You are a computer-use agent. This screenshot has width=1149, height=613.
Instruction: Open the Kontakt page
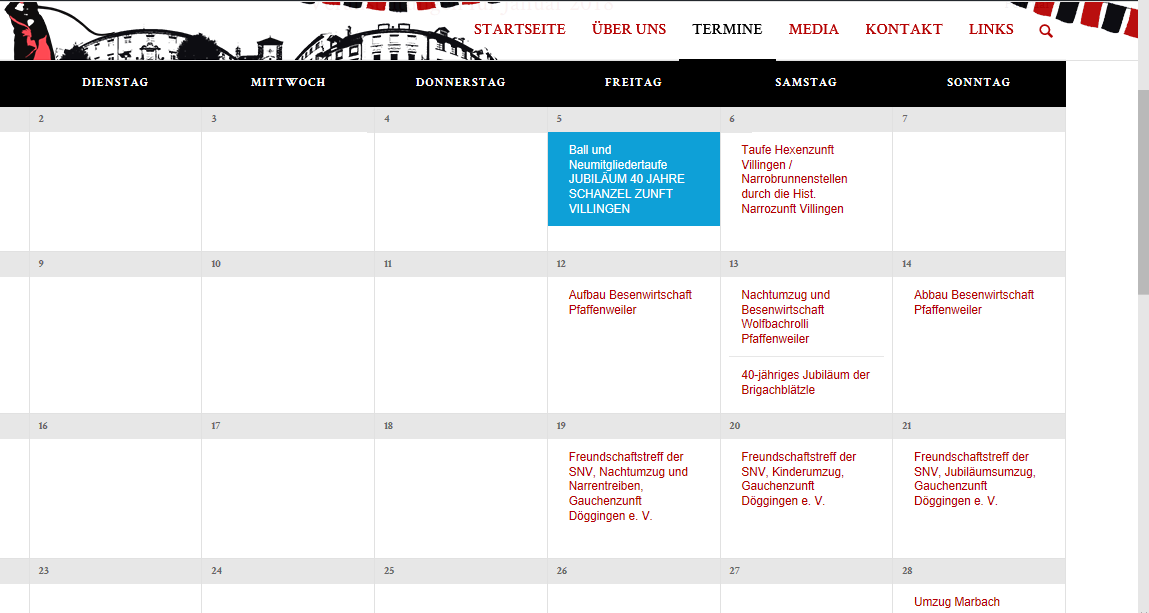904,29
